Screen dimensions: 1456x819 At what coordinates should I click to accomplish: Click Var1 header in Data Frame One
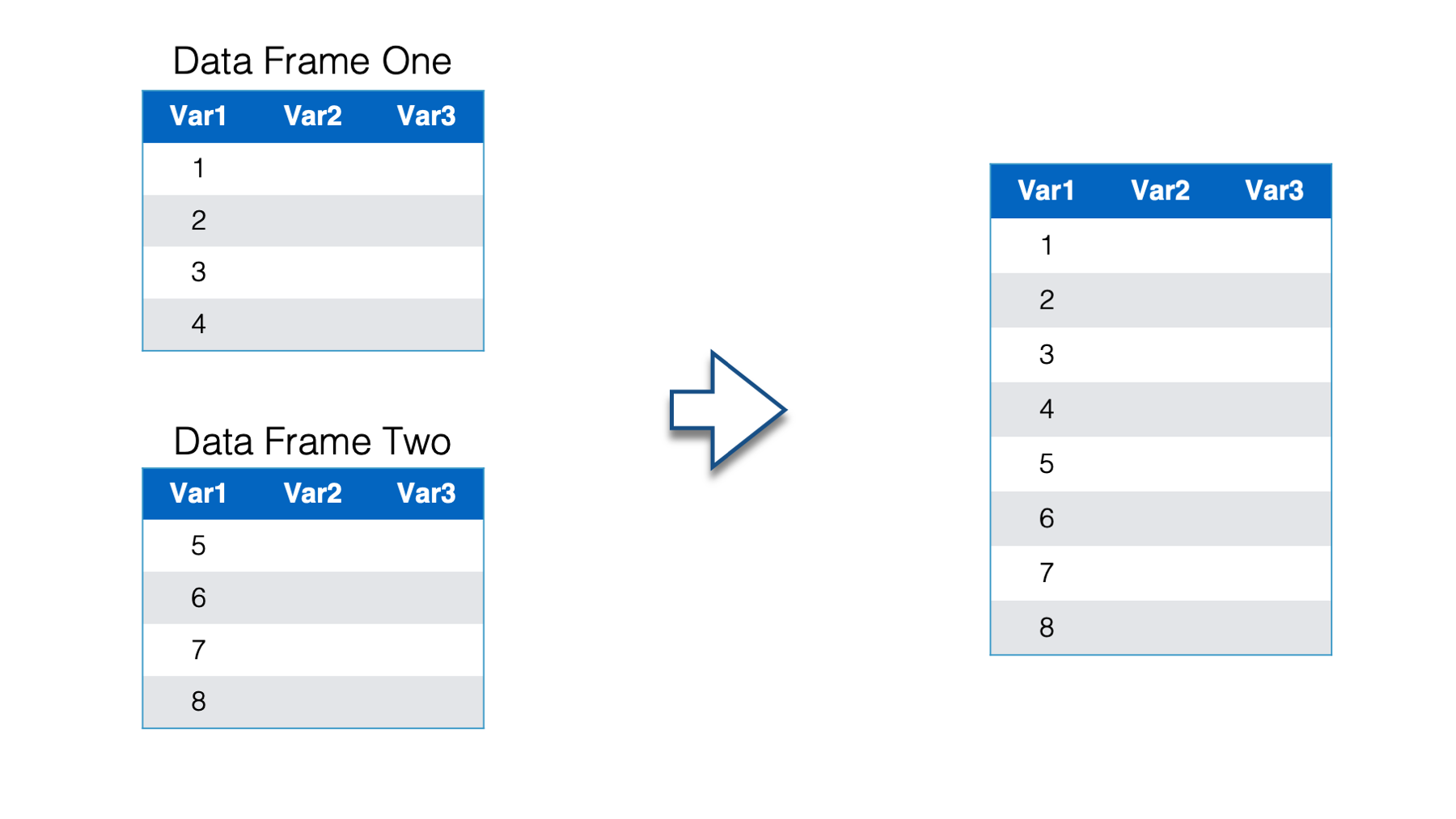[x=198, y=116]
